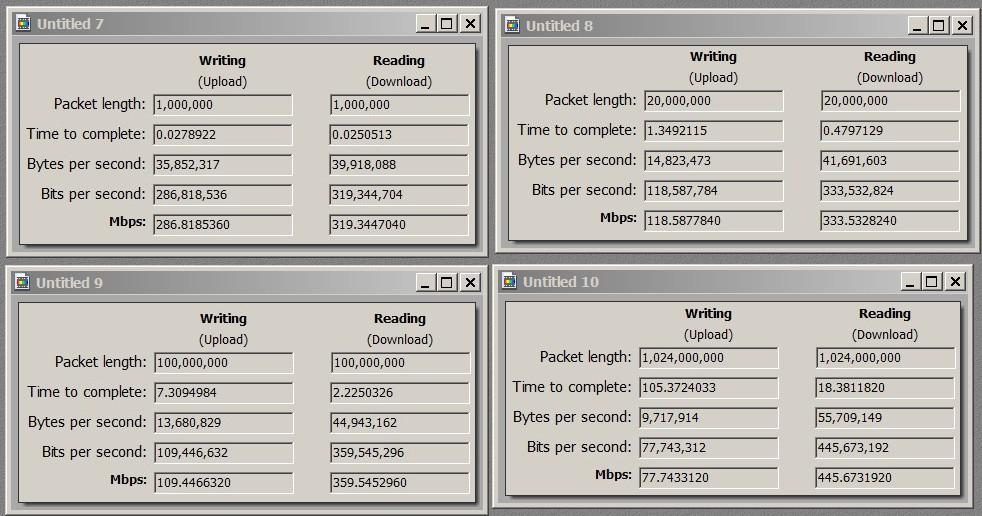Click Writing Packet length field showing 100,000,000

[223, 363]
